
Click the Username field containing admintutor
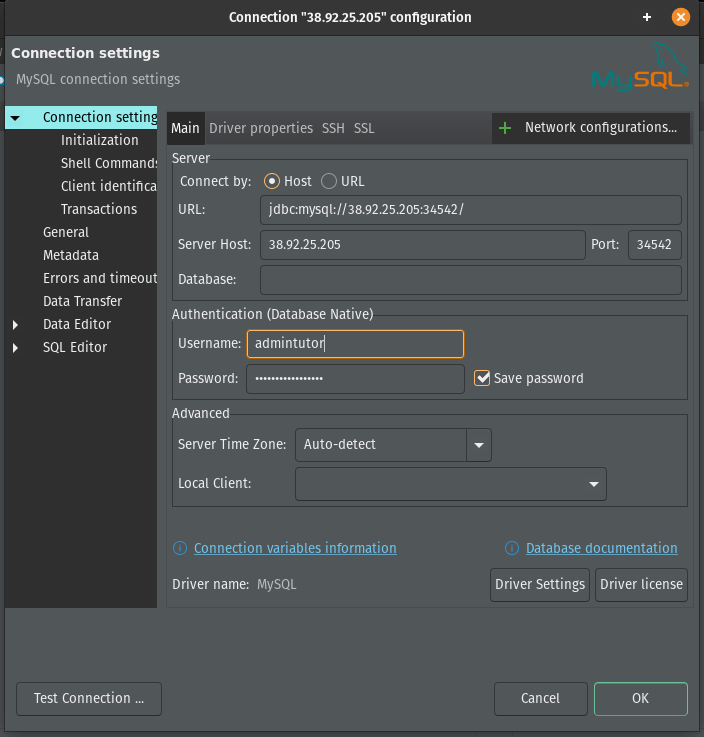(x=355, y=344)
